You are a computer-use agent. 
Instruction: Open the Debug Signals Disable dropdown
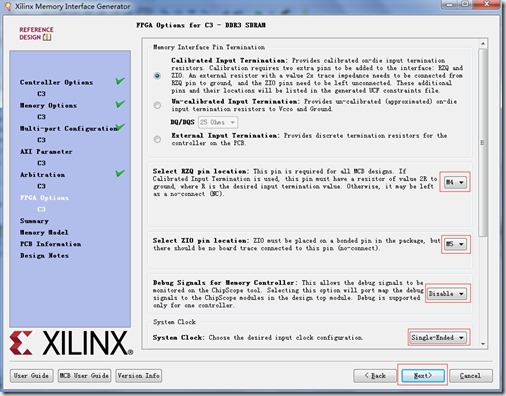point(447,294)
